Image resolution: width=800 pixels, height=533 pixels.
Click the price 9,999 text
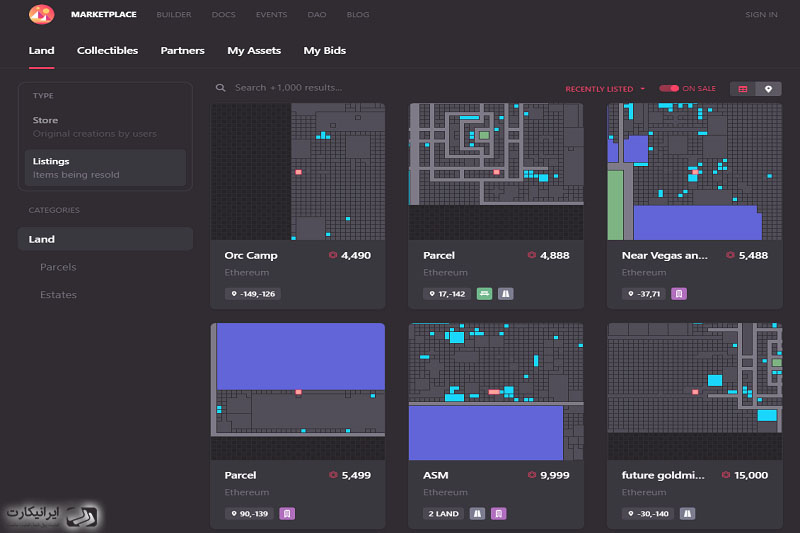555,475
